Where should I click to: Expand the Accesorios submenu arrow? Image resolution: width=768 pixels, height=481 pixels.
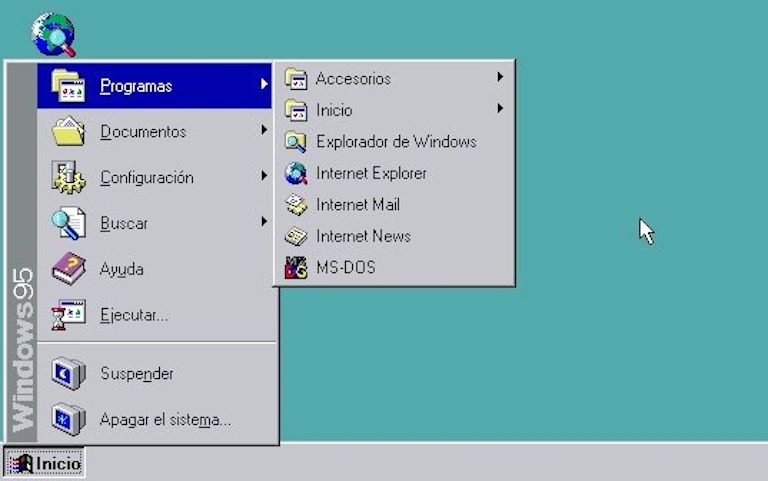pos(500,77)
